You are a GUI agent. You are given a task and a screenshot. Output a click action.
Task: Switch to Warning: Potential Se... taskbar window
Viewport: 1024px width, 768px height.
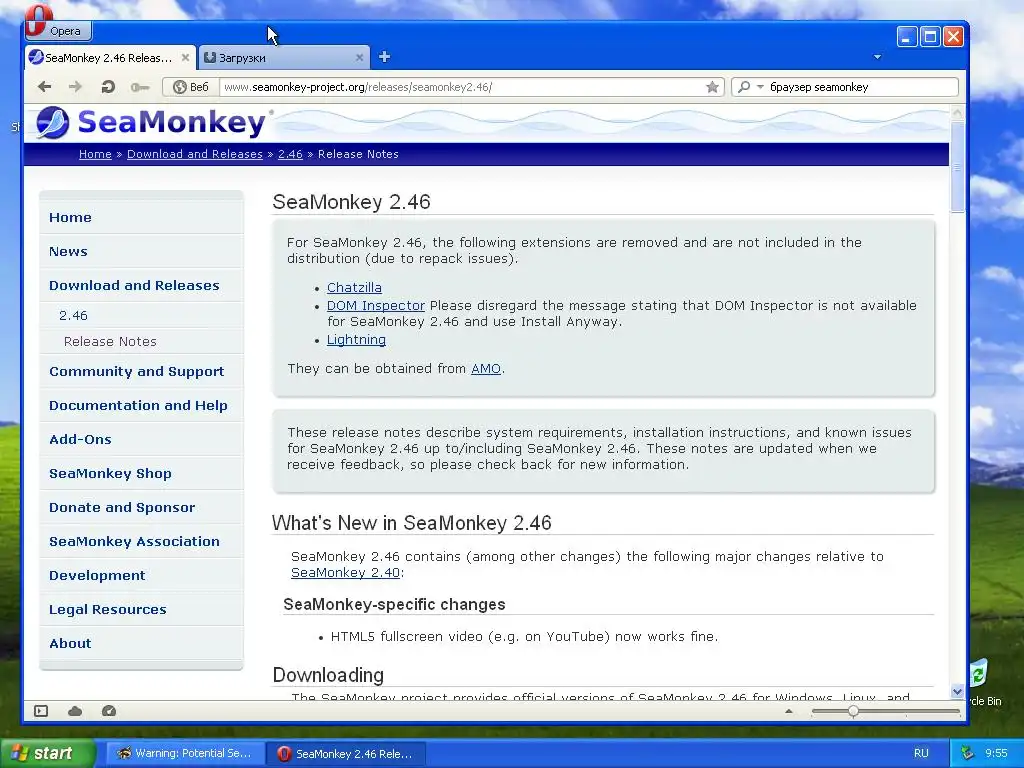[x=185, y=754]
